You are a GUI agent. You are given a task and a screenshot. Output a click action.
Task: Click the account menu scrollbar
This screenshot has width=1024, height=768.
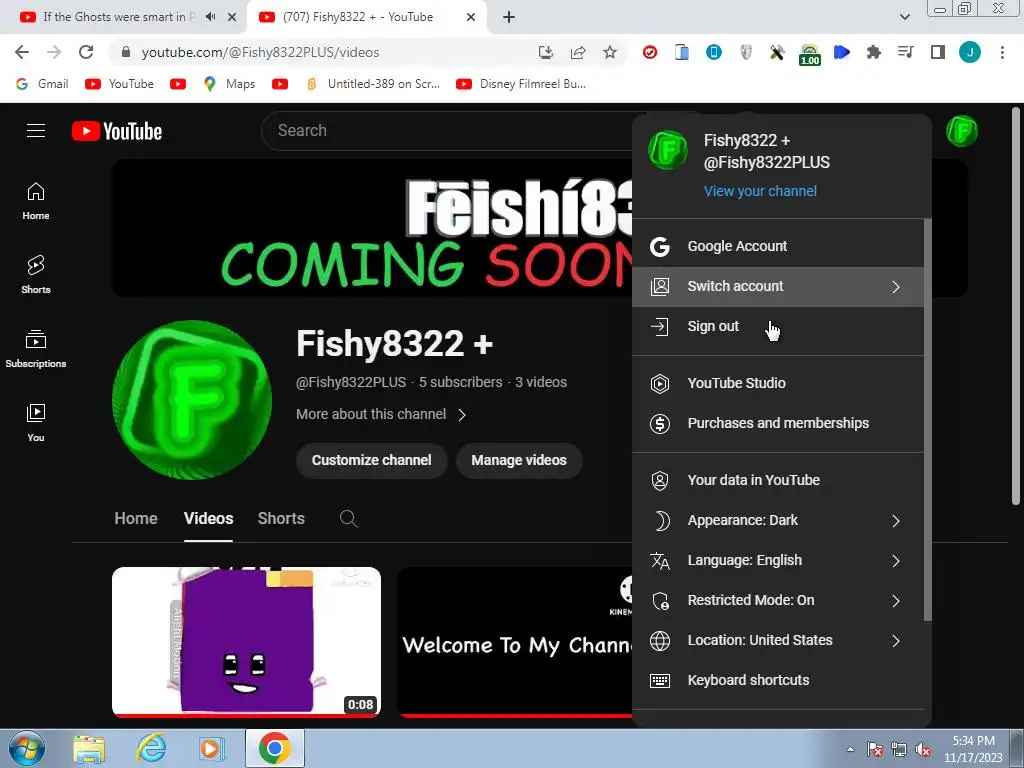point(927,418)
